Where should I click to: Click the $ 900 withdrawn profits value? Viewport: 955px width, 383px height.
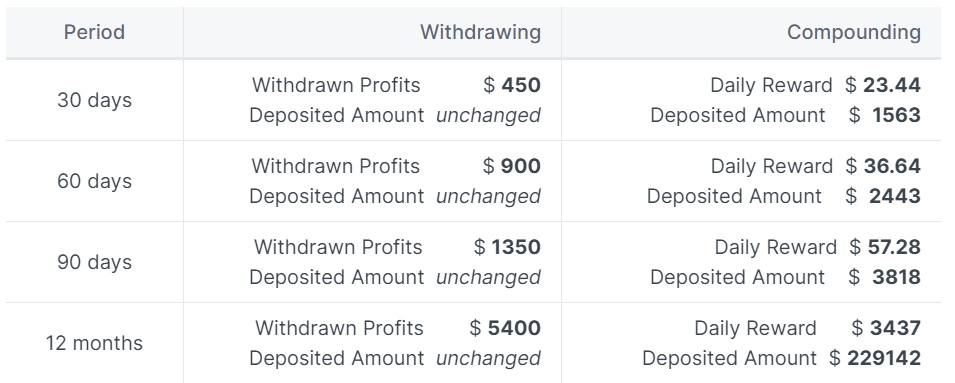click(x=512, y=166)
